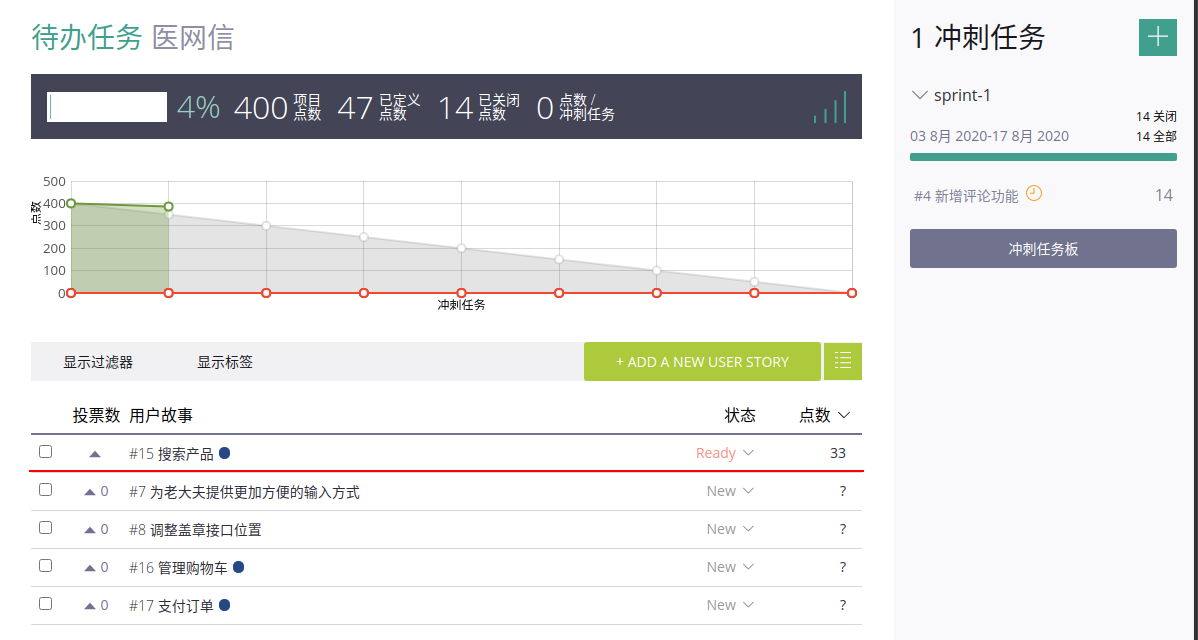The width and height of the screenshot is (1198, 640).
Task: Click the vote arrow for #16 管理购物车
Action: (x=90, y=568)
